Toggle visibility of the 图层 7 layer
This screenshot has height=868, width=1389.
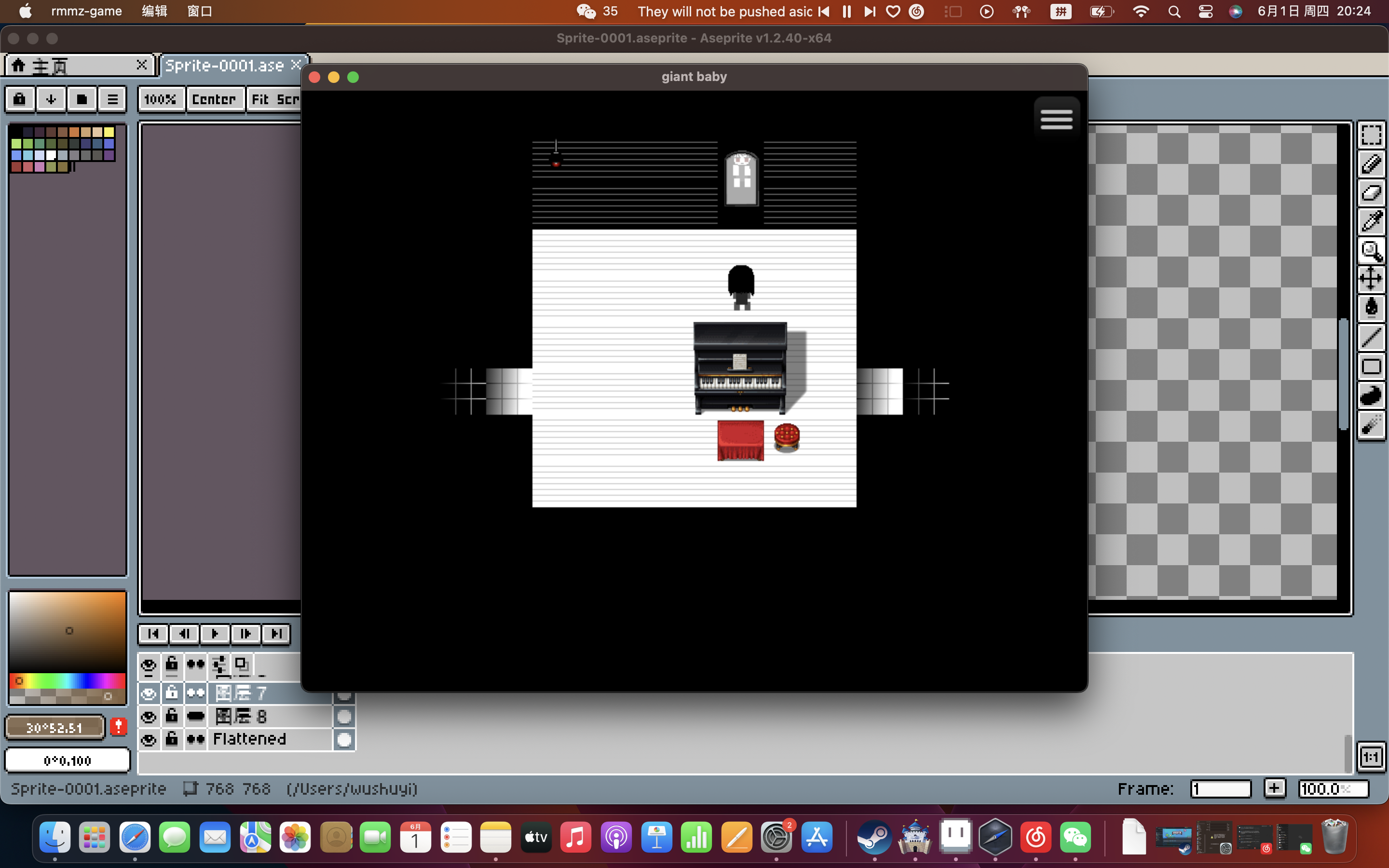149,693
